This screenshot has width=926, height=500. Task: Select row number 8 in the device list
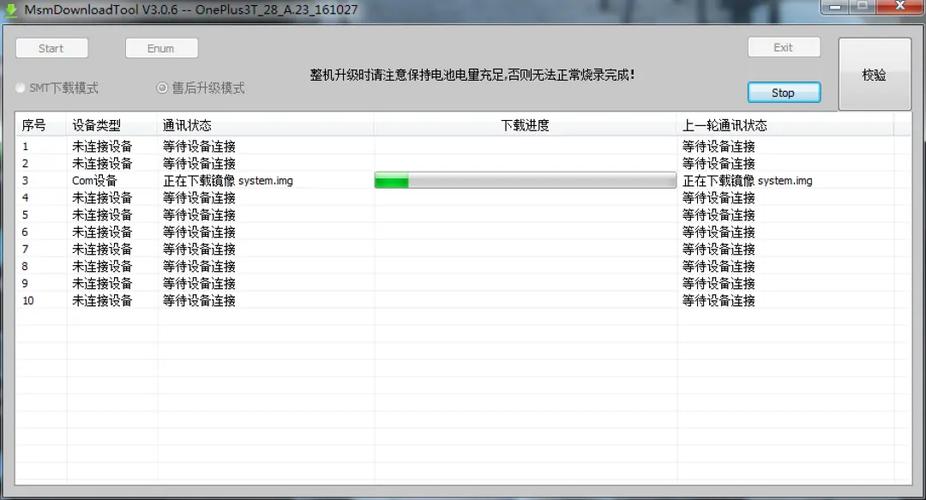[25, 266]
